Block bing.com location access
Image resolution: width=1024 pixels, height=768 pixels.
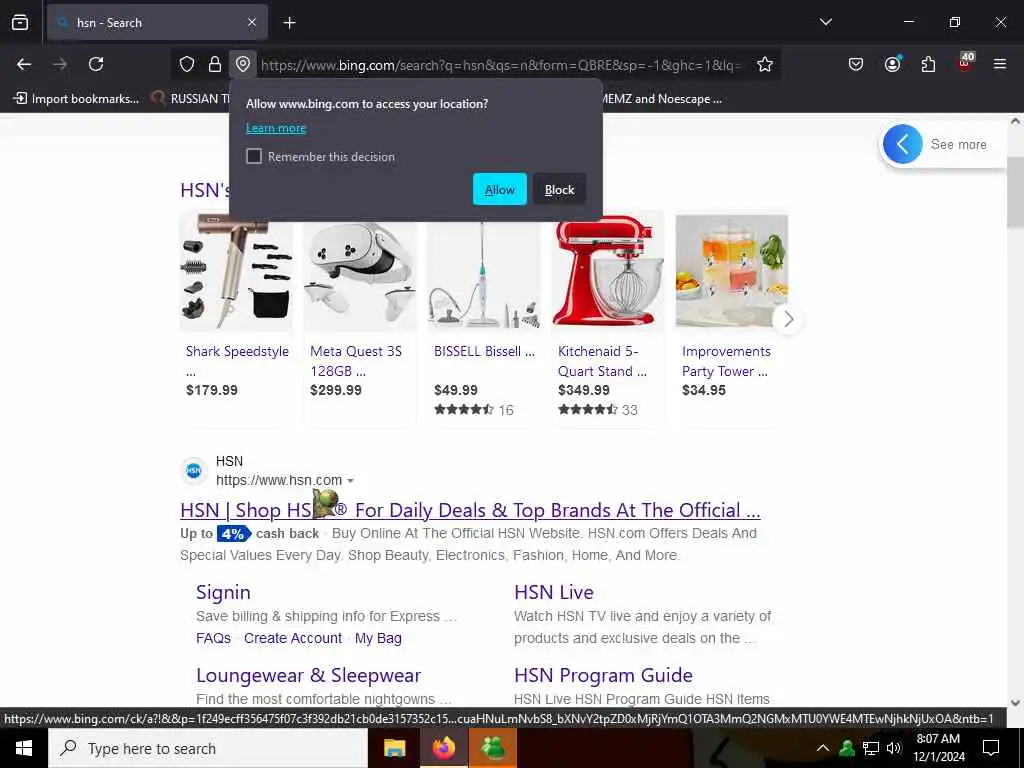560,189
